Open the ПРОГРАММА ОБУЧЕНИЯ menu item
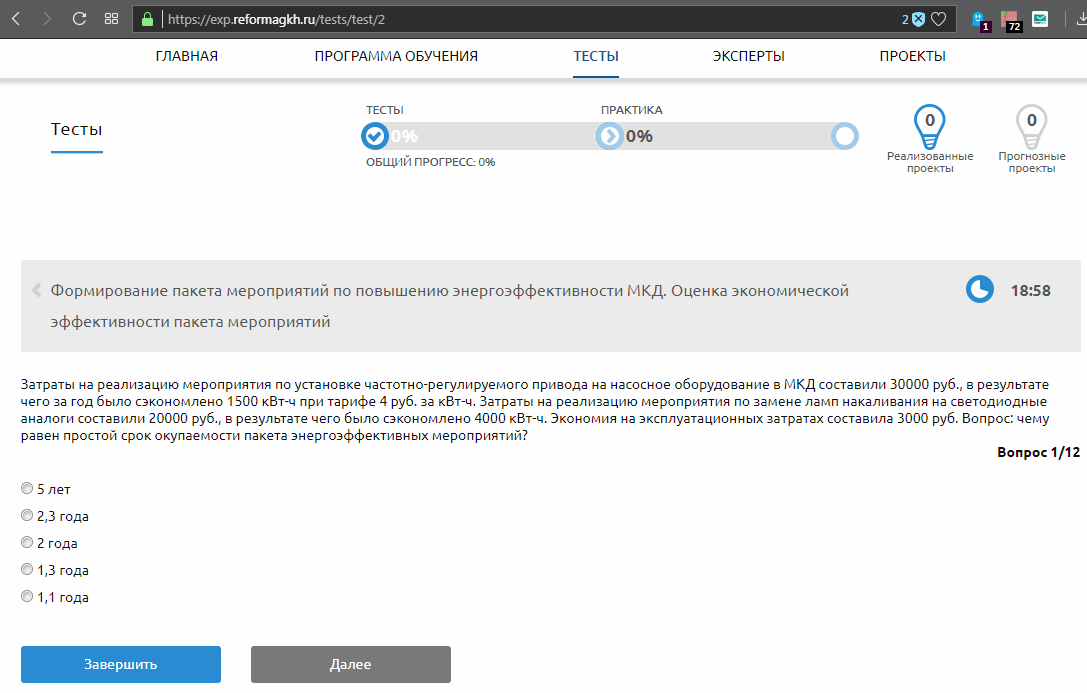This screenshot has width=1087, height=693. pos(396,57)
